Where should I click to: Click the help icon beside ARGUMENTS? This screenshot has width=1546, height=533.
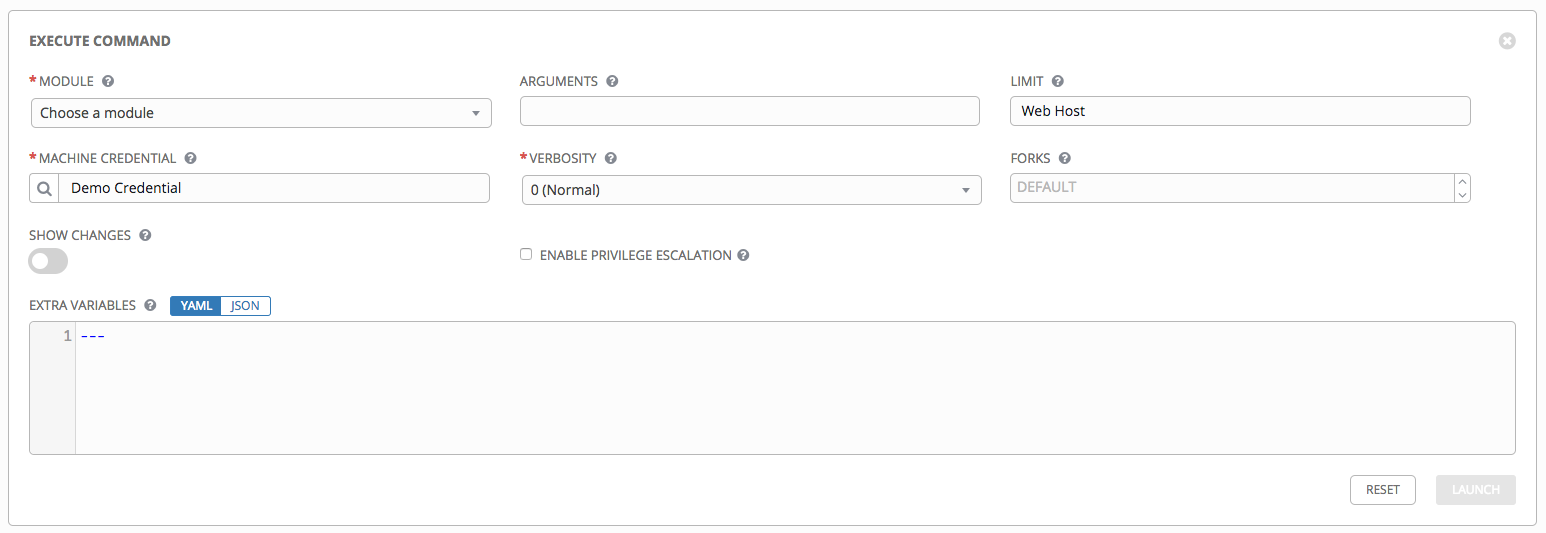(x=612, y=81)
